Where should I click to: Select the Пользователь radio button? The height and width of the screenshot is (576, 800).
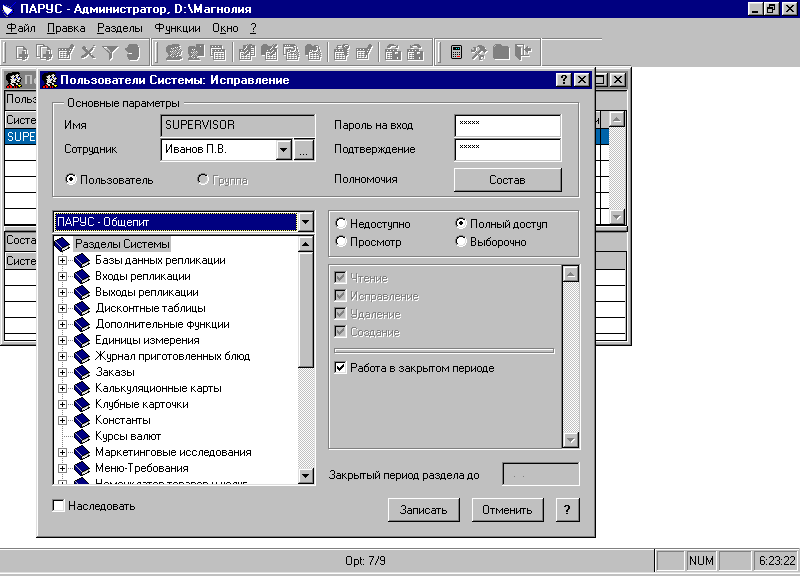(x=71, y=180)
